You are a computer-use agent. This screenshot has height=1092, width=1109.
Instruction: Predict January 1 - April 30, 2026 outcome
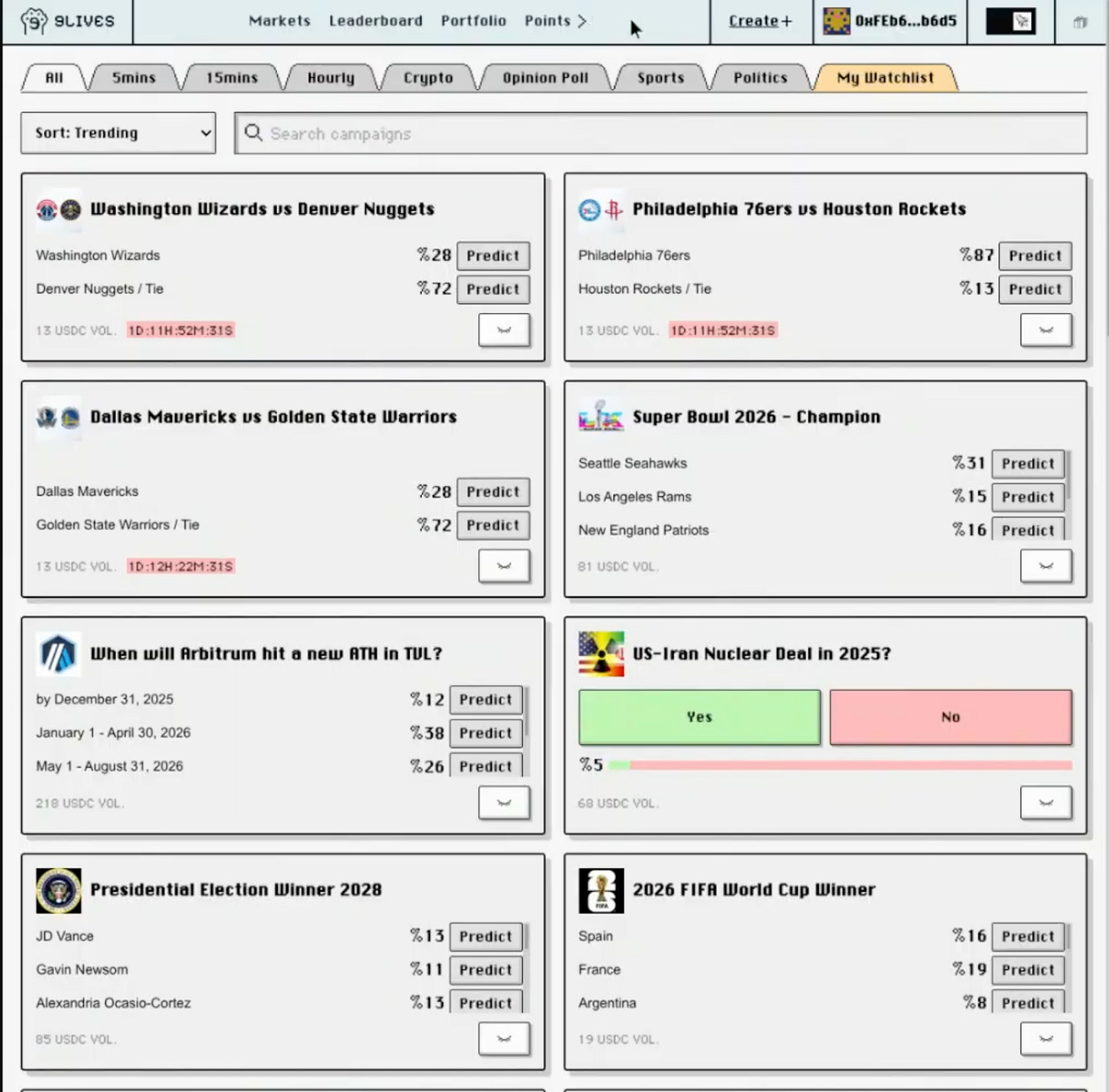486,733
